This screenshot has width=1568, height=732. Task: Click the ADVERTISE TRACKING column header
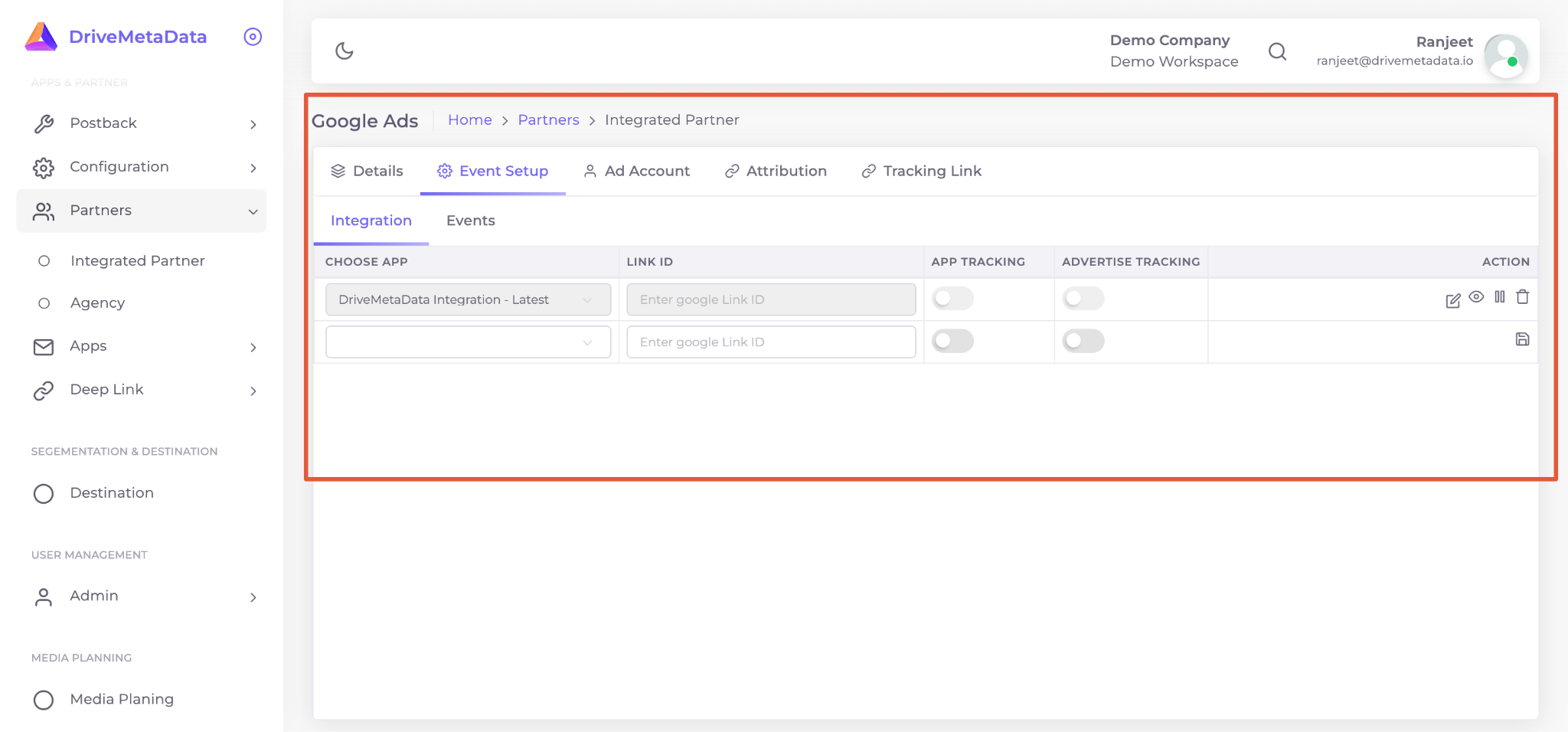pyautogui.click(x=1131, y=262)
